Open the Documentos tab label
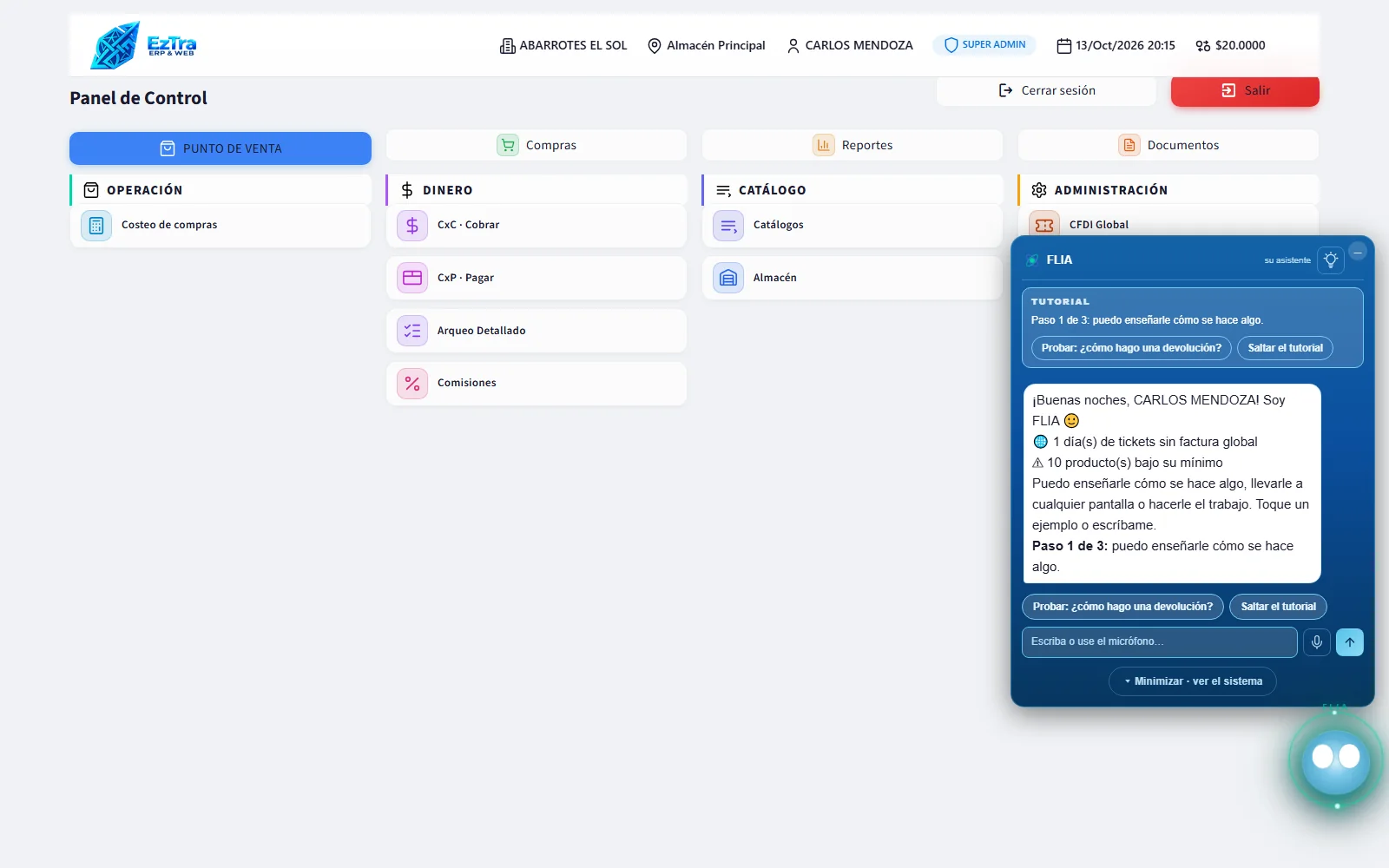 point(1183,145)
